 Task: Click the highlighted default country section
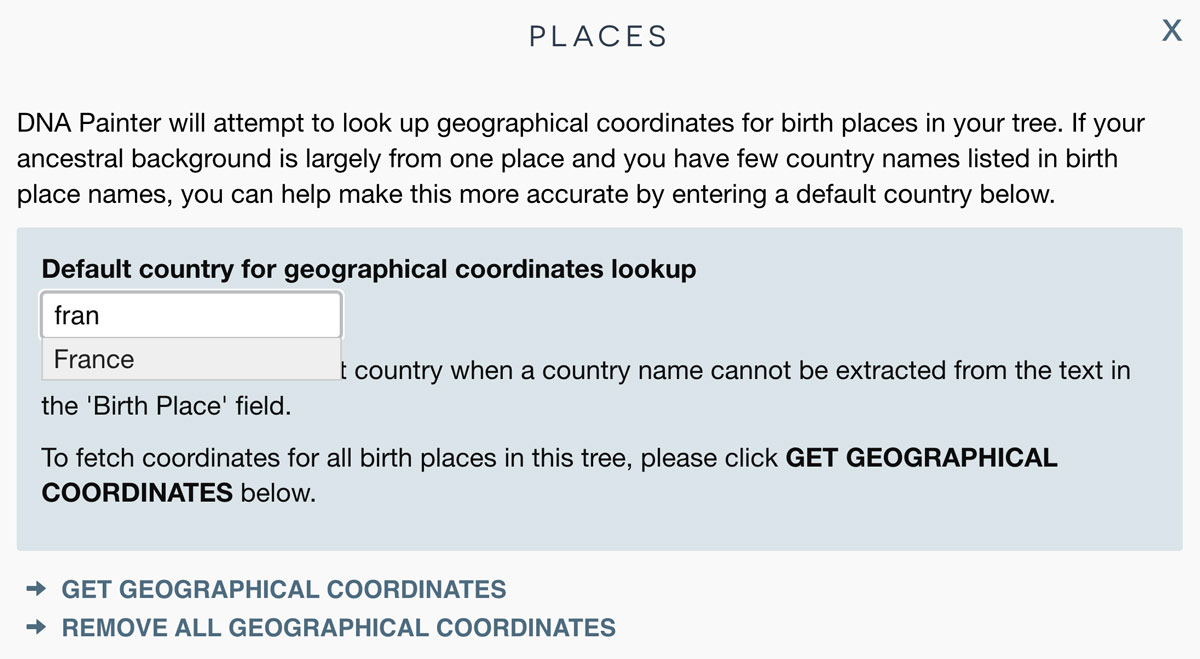click(x=600, y=387)
